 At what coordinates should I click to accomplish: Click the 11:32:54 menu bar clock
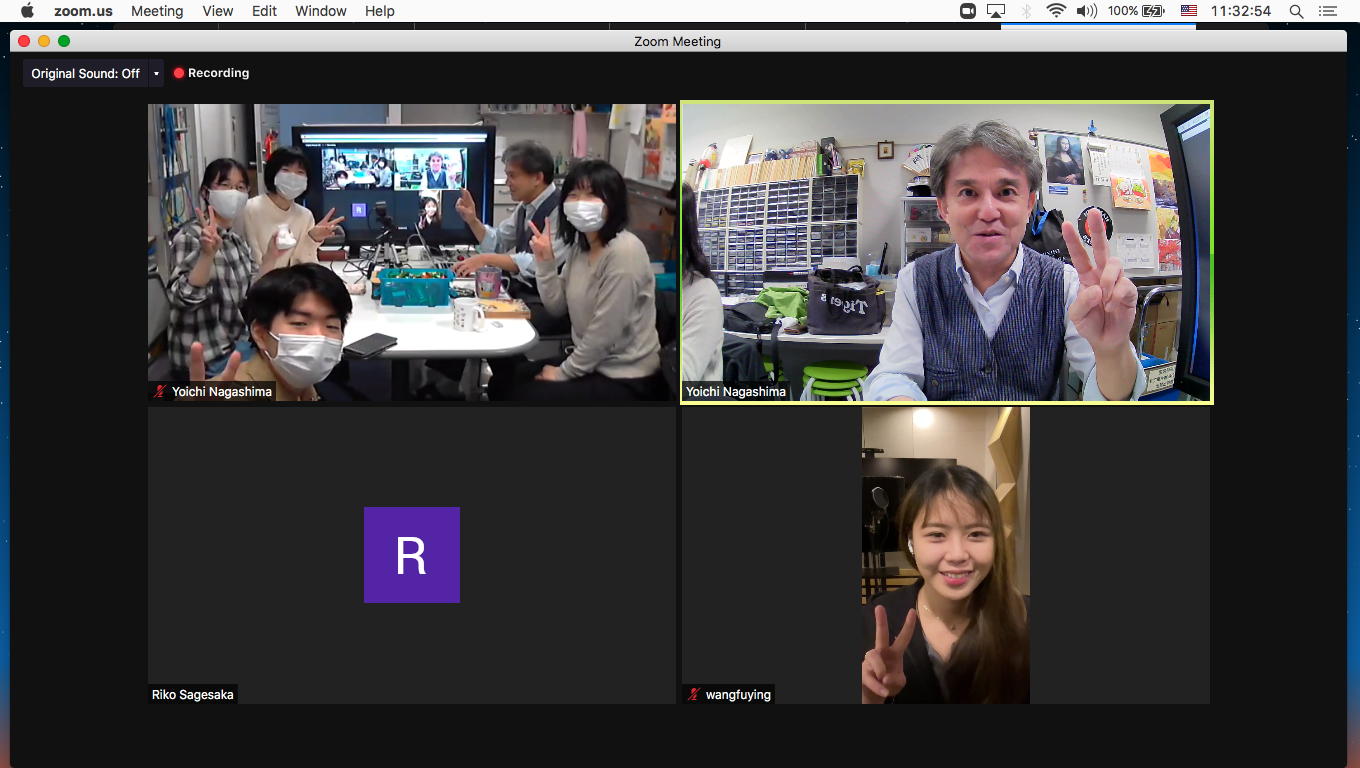[1240, 11]
